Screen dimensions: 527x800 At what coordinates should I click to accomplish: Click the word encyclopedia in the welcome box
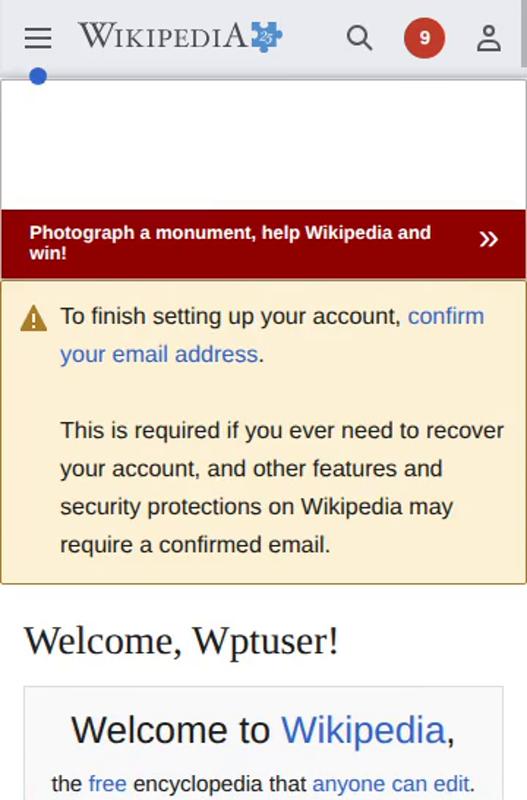pyautogui.click(x=219, y=783)
